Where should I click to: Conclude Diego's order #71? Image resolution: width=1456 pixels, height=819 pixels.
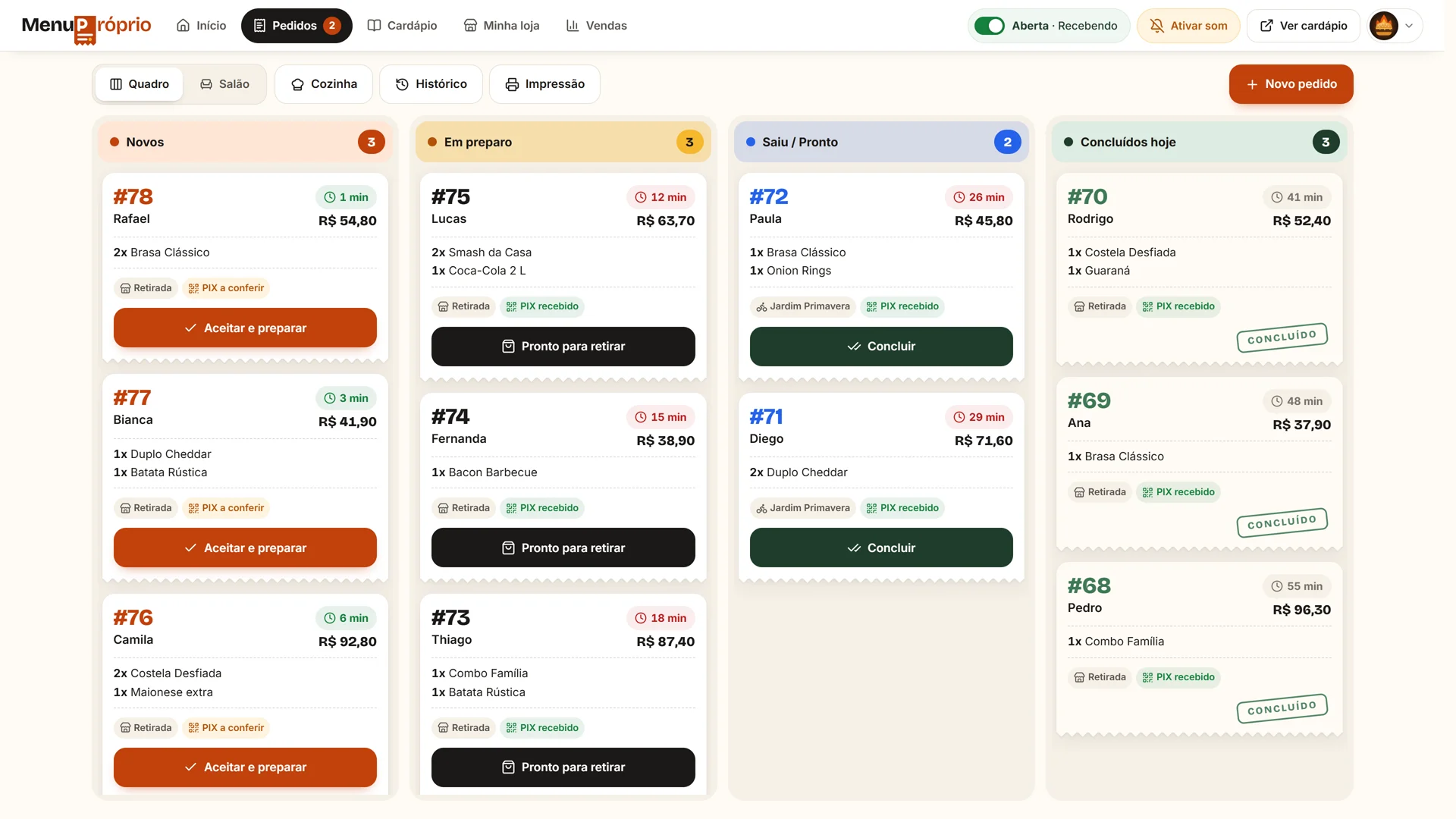[881, 548]
